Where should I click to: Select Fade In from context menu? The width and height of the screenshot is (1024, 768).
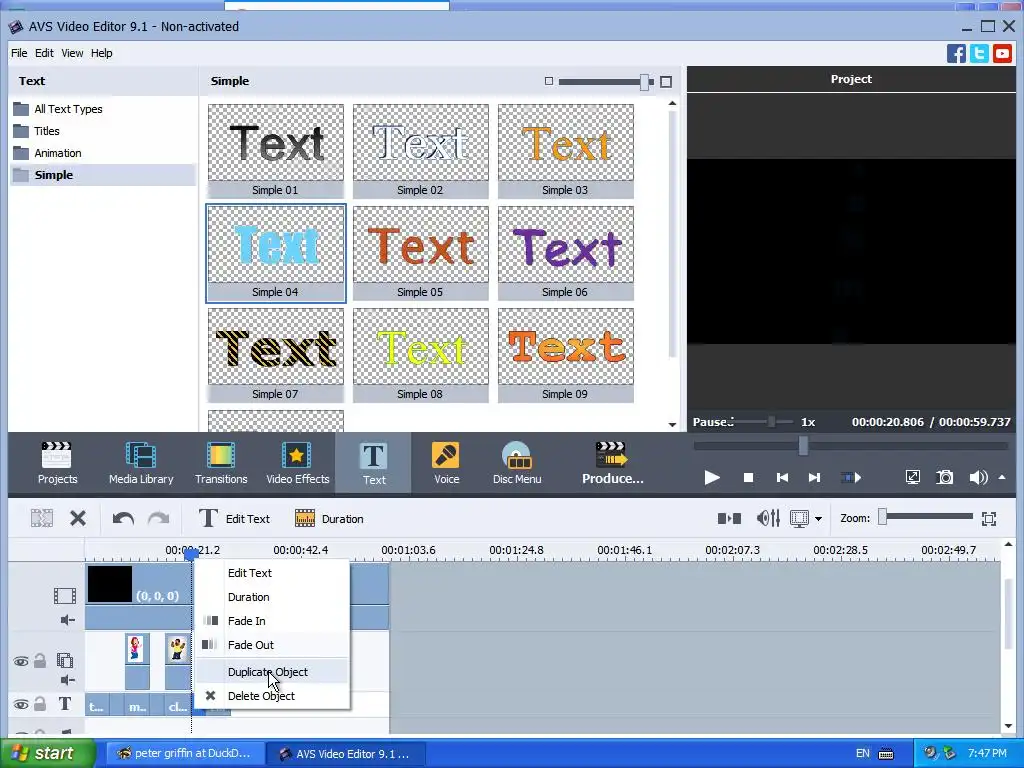(x=272, y=621)
